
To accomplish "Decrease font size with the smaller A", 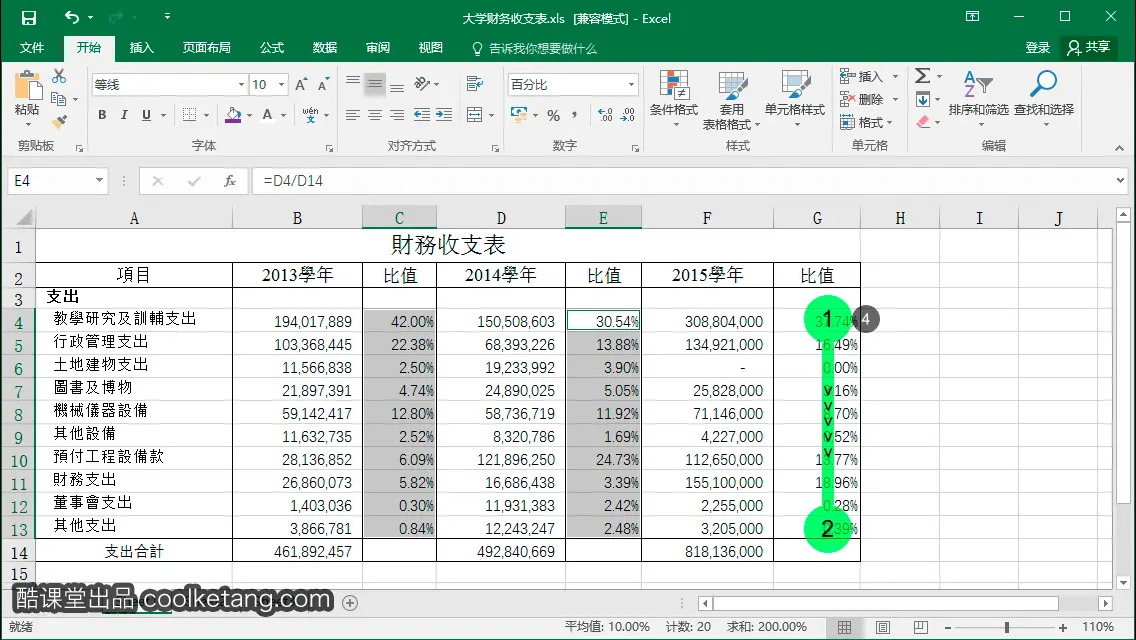I will pyautogui.click(x=323, y=84).
